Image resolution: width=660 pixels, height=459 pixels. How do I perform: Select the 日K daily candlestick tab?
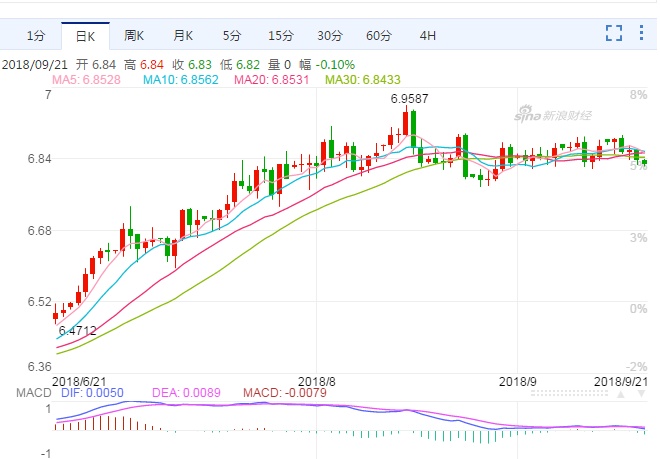85,36
